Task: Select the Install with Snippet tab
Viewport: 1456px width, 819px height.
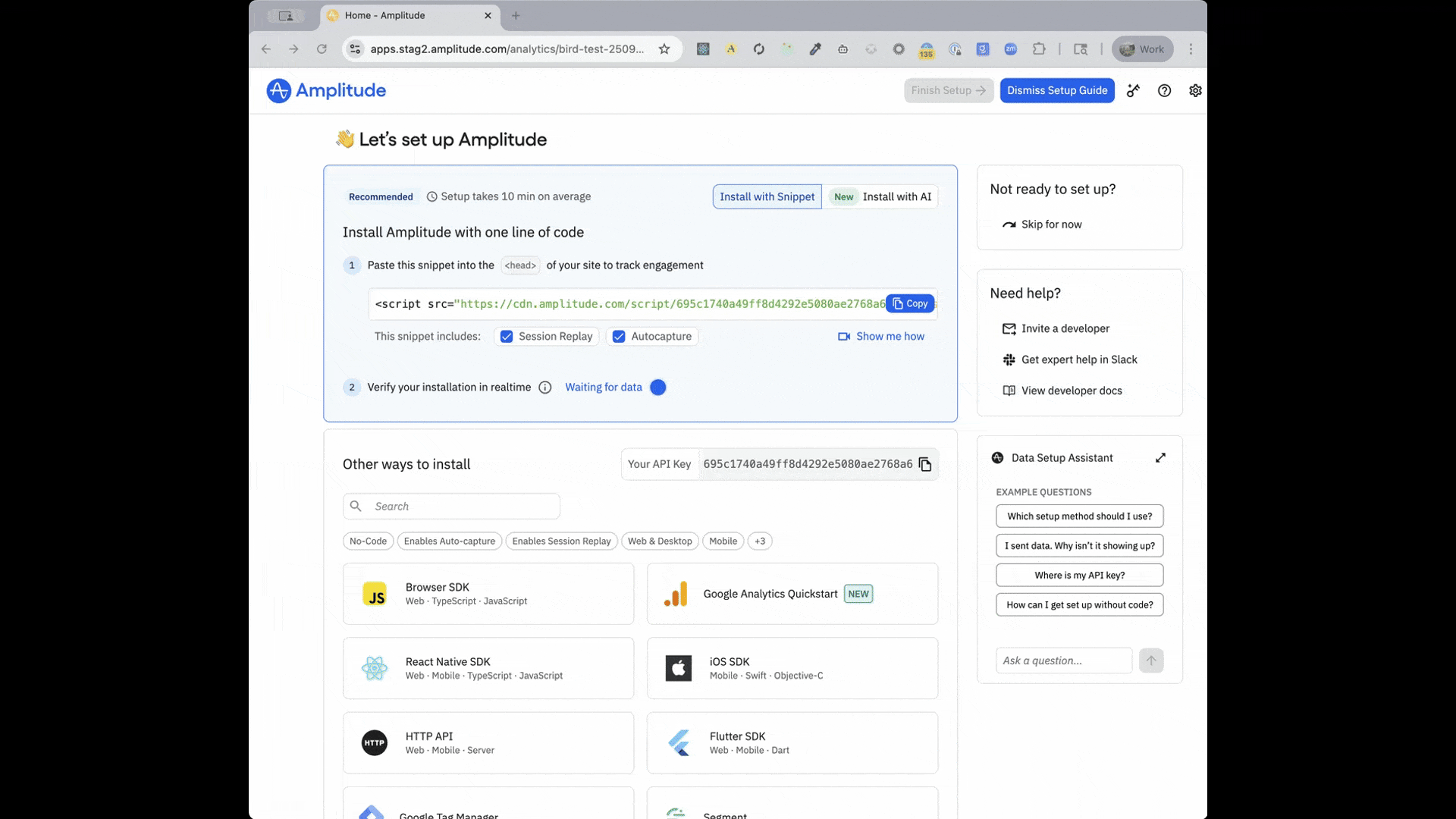Action: click(767, 197)
